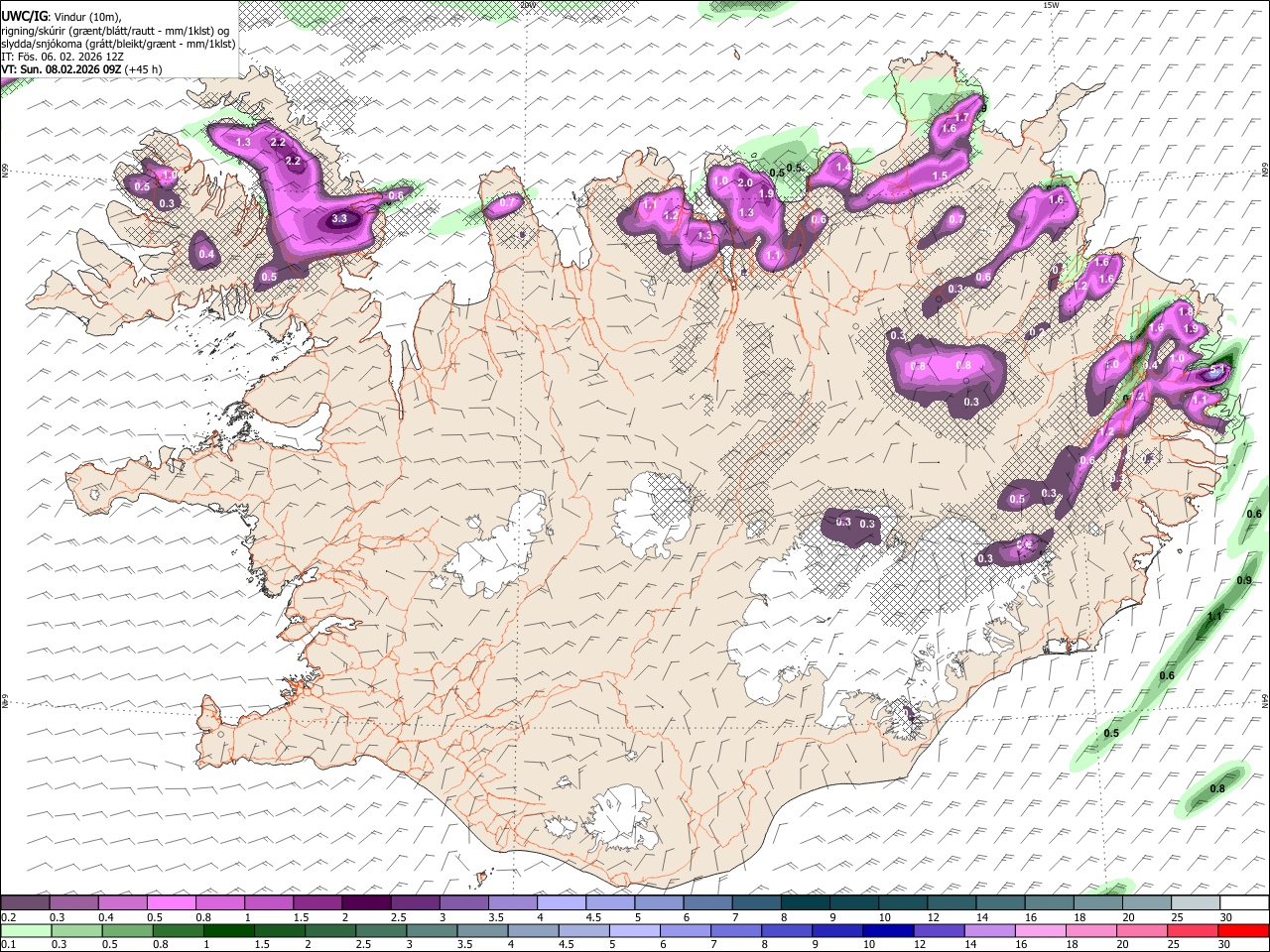
Task: Click the 0.2 label in the top legend row
Action: click(x=7, y=917)
